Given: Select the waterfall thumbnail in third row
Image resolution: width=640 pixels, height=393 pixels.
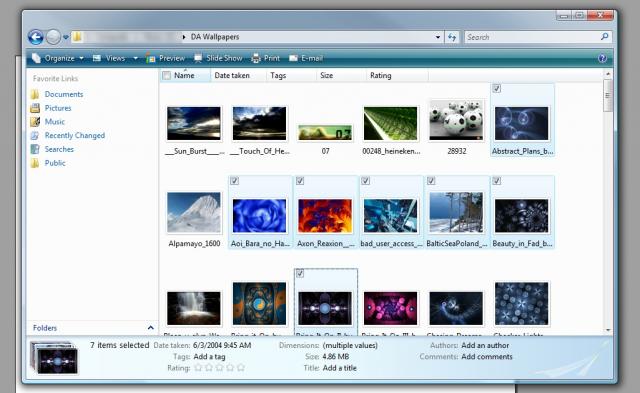Looking at the screenshot, I should (x=194, y=308).
